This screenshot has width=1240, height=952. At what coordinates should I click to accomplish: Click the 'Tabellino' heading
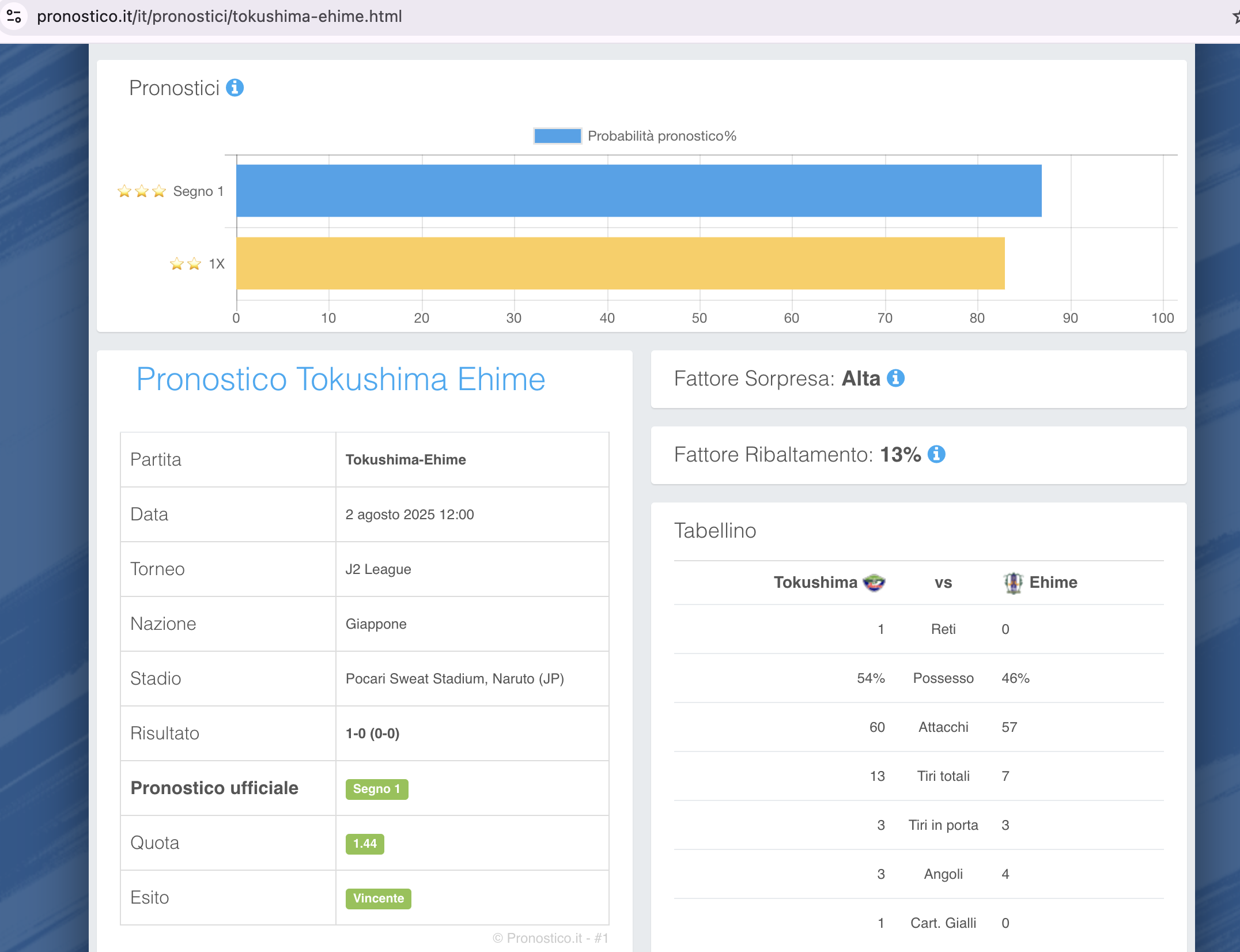(715, 531)
